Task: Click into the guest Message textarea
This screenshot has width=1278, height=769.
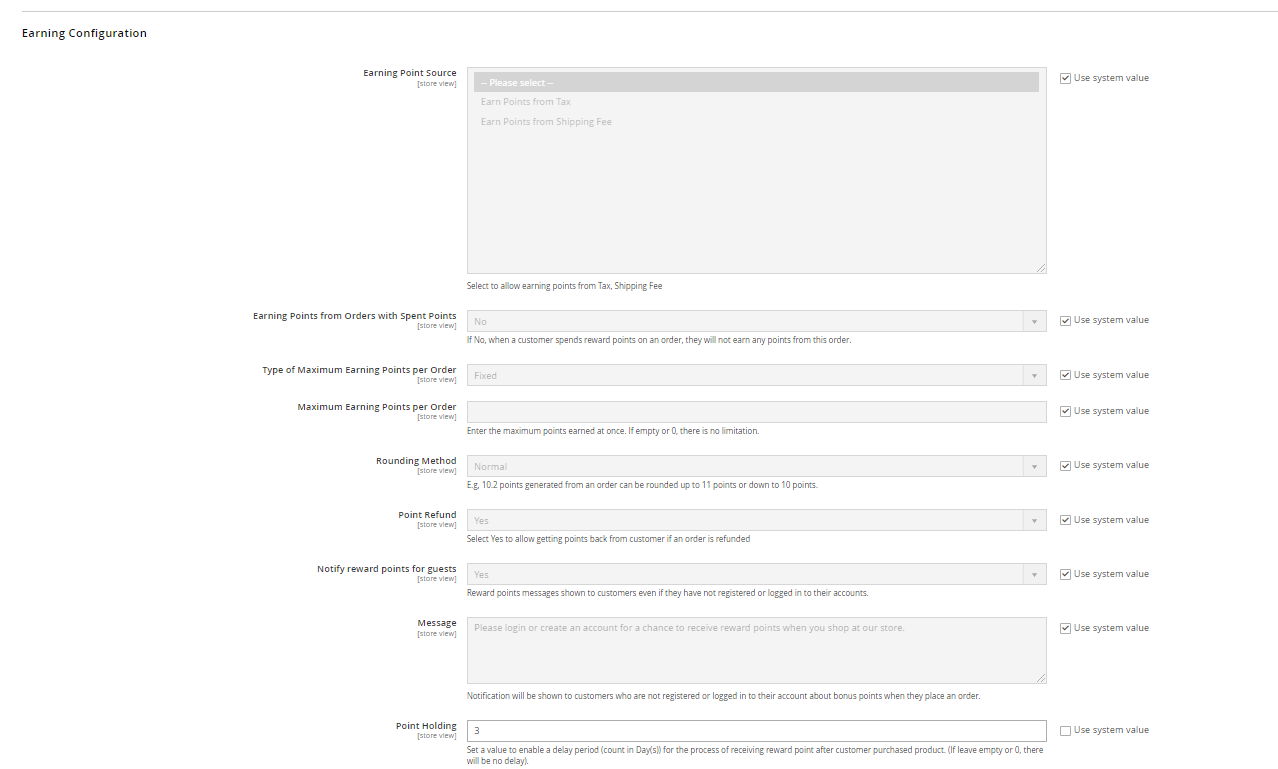Action: [x=756, y=650]
